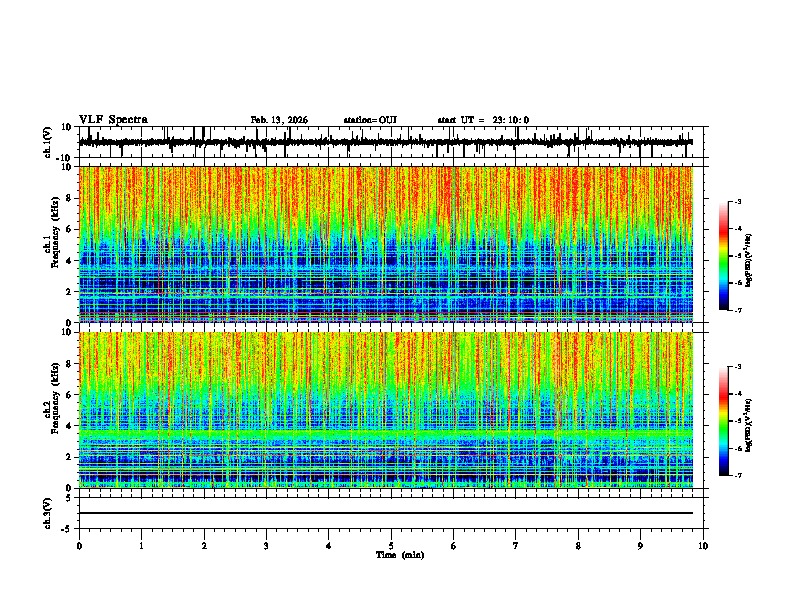The height and width of the screenshot is (612, 792).
Task: Click the "-10" tick on ch.1(V) axis
Action: (x=64, y=158)
